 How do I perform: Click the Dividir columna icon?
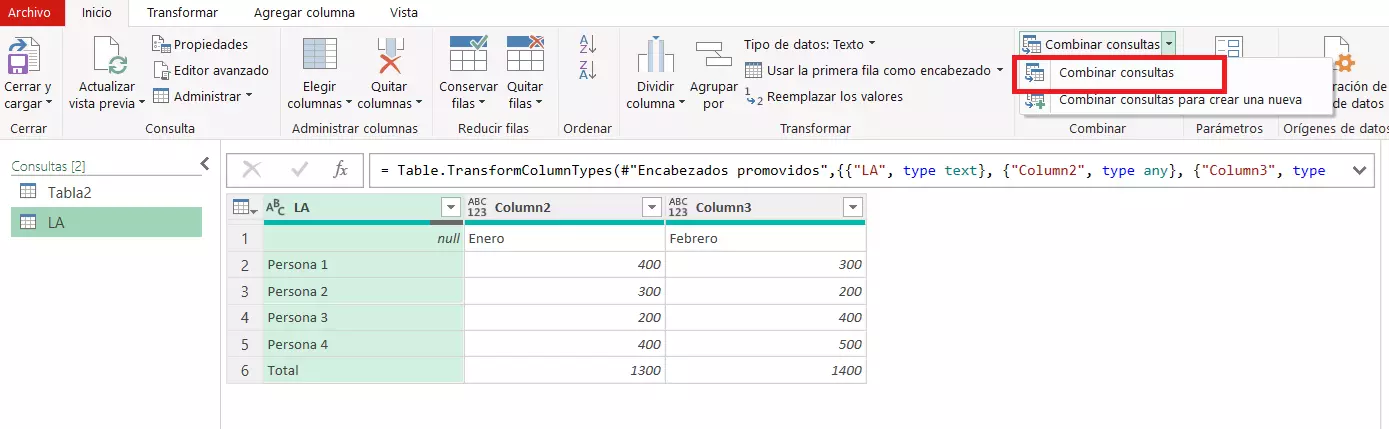click(x=656, y=56)
